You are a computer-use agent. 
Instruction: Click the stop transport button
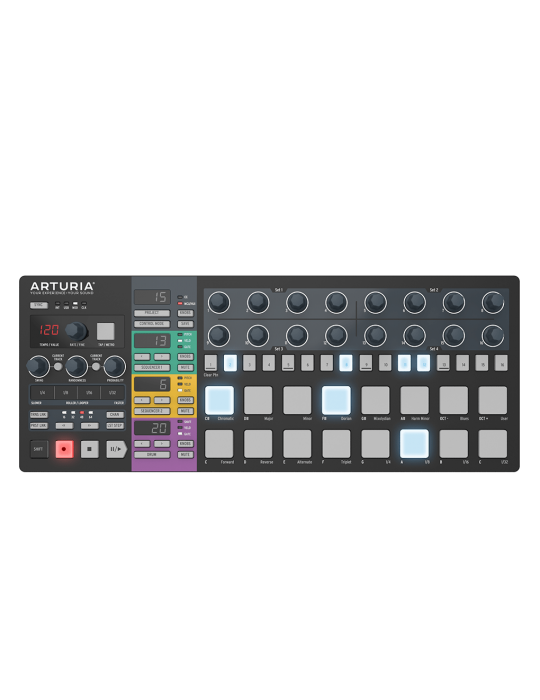(89, 449)
